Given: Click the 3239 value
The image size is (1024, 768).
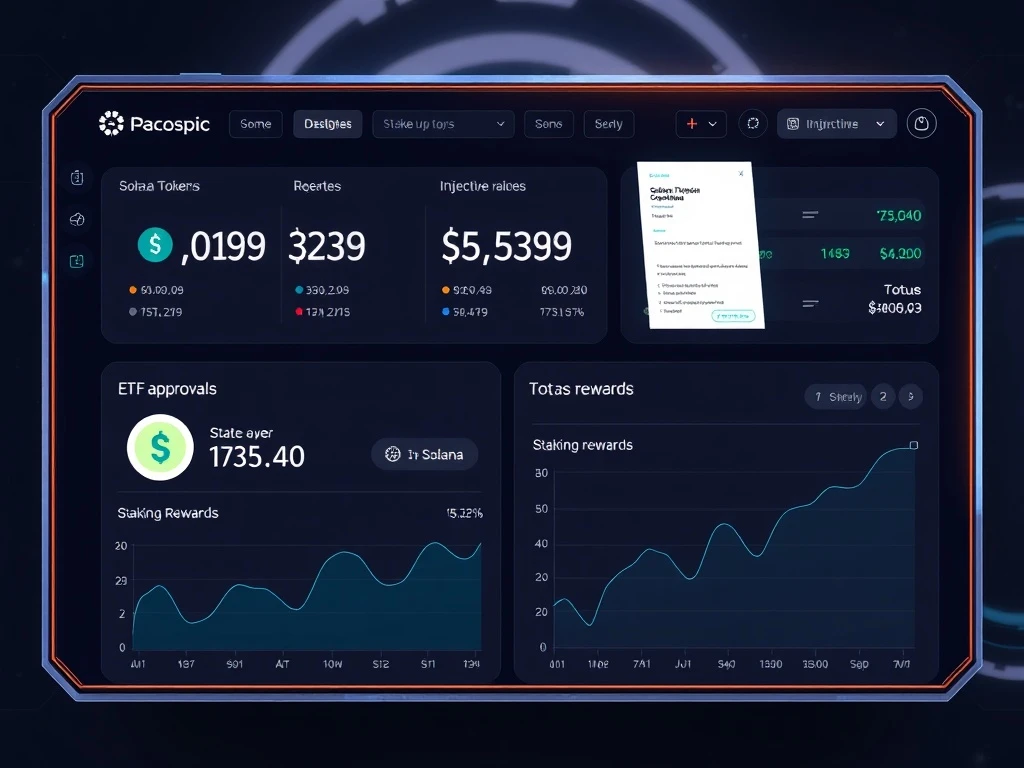Looking at the screenshot, I should click(x=327, y=246).
